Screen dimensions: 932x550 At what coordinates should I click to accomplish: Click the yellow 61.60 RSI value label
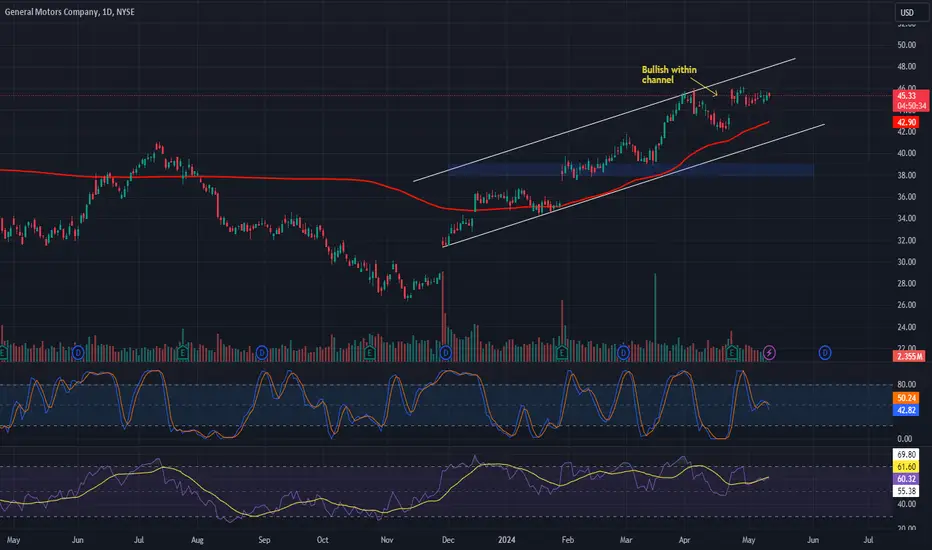point(906,467)
